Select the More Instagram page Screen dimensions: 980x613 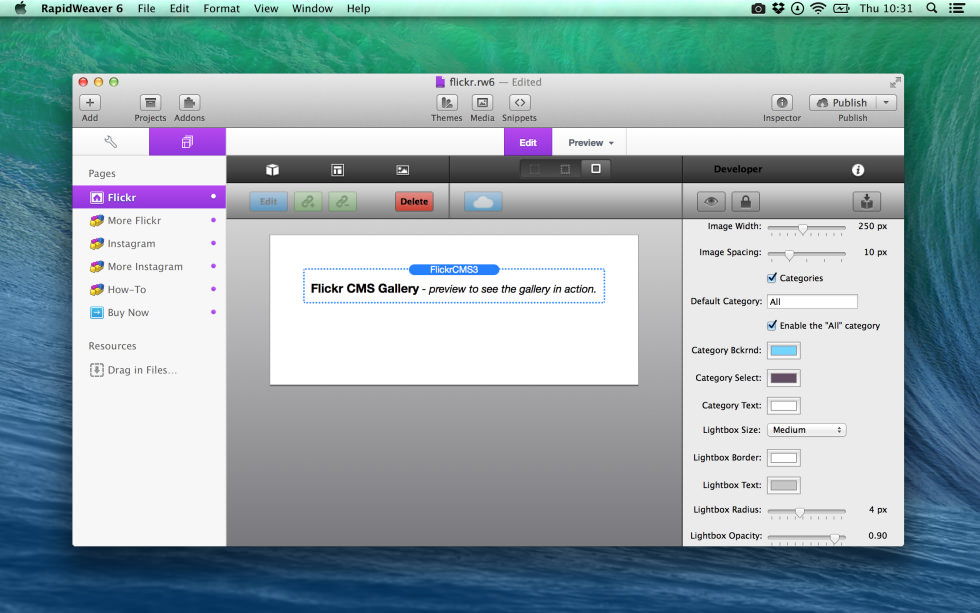click(x=149, y=266)
